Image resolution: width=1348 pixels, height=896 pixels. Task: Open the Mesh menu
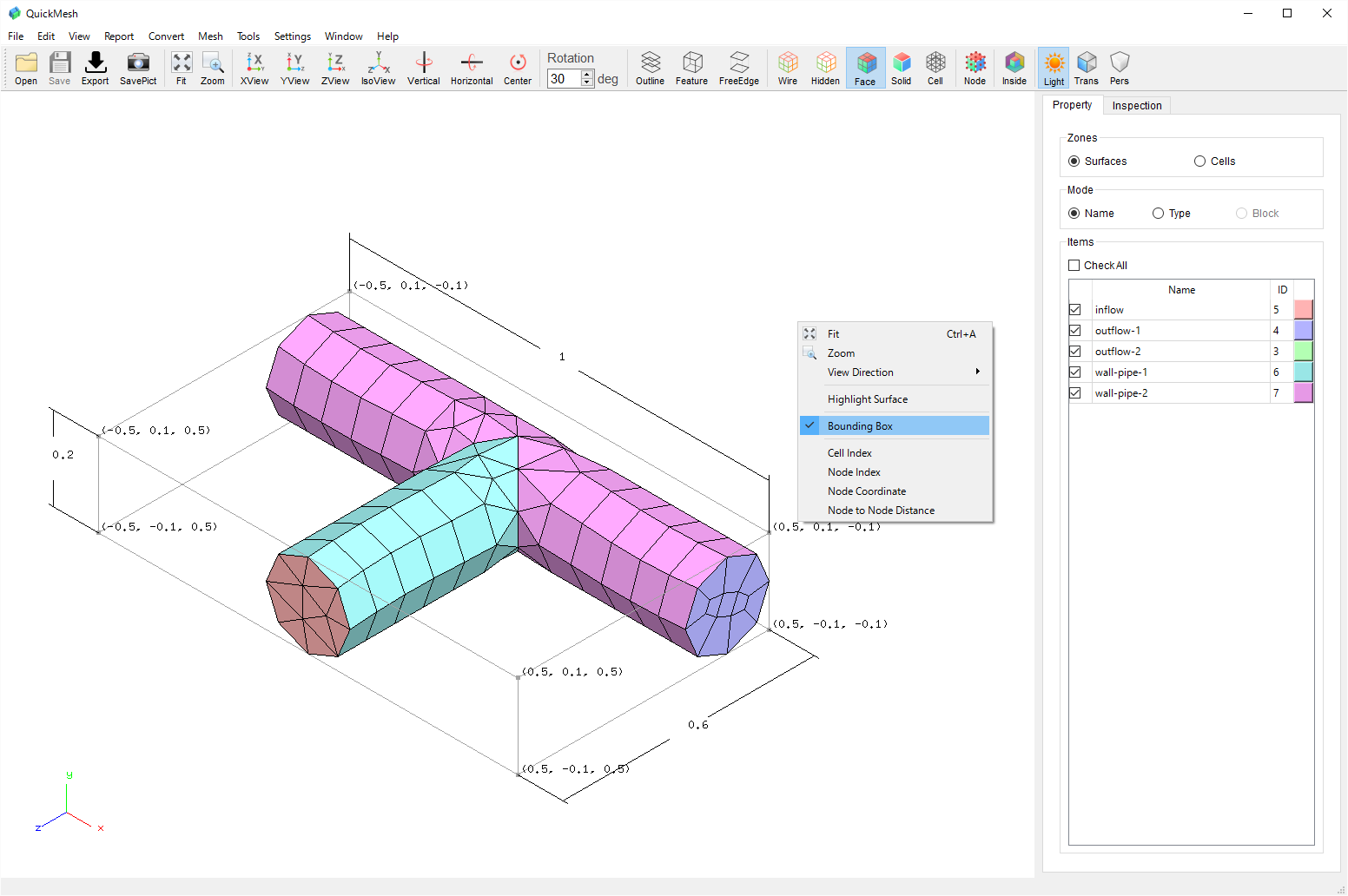point(210,36)
